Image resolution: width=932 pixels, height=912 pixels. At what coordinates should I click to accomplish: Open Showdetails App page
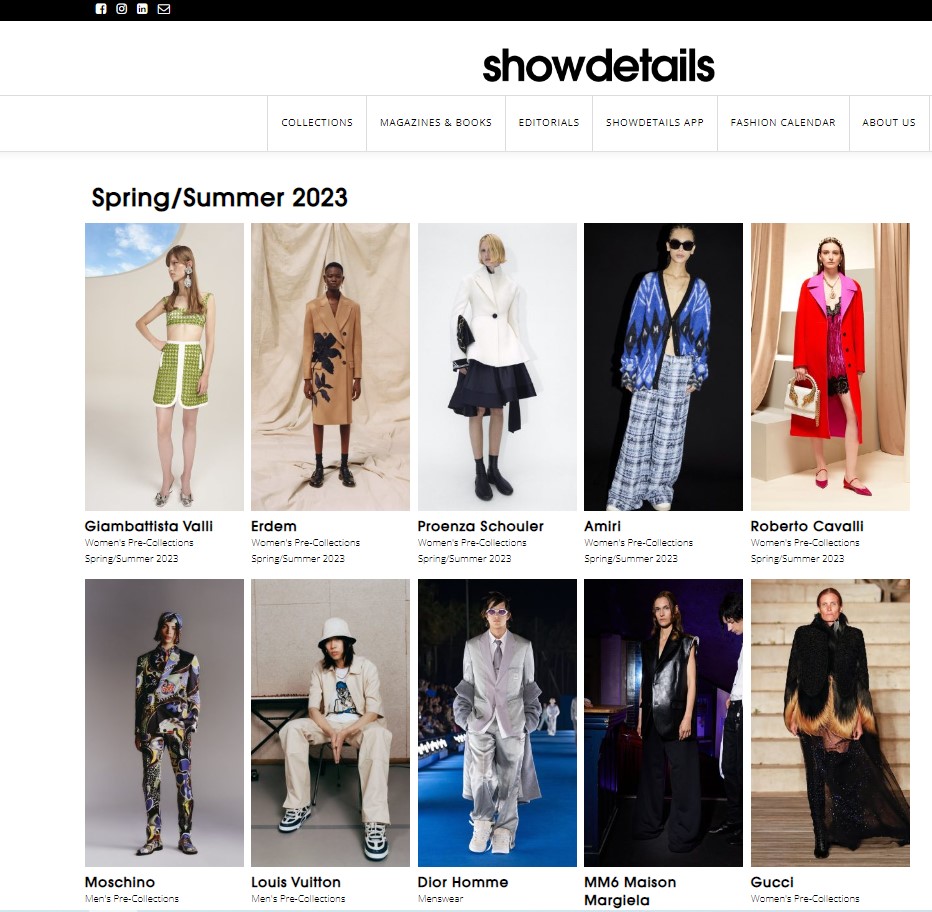pos(654,122)
